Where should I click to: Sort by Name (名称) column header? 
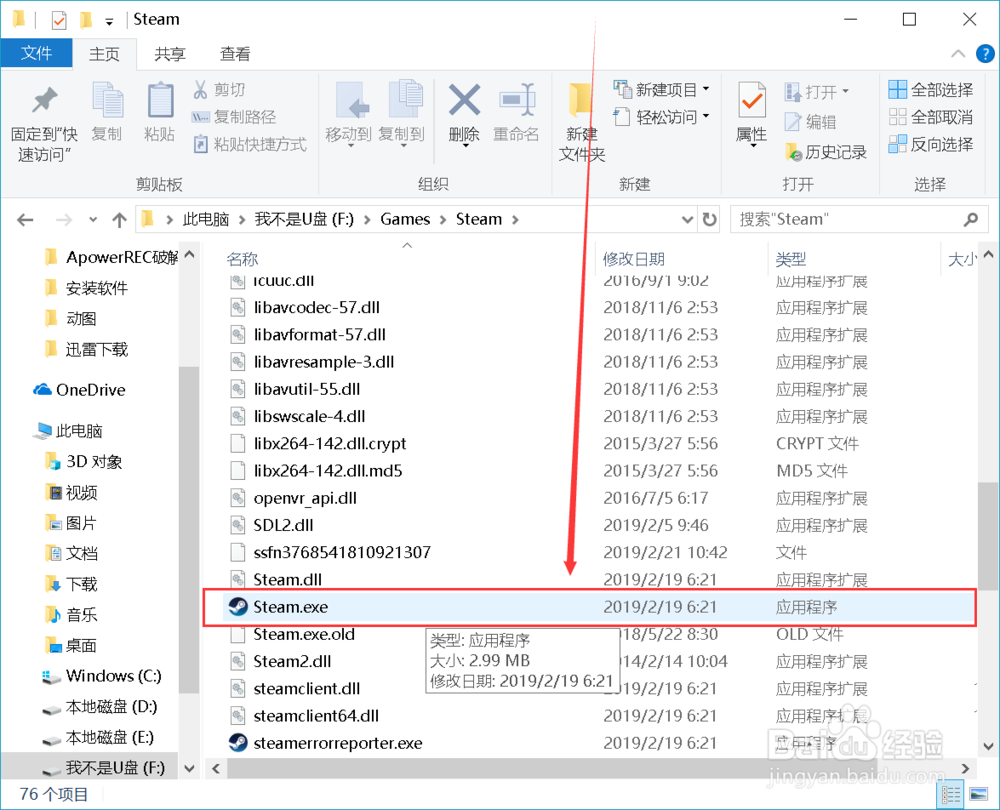point(242,259)
